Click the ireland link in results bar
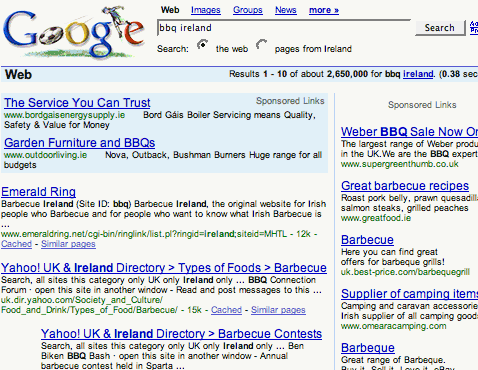Image resolution: width=478 pixels, height=370 pixels. pyautogui.click(x=418, y=74)
